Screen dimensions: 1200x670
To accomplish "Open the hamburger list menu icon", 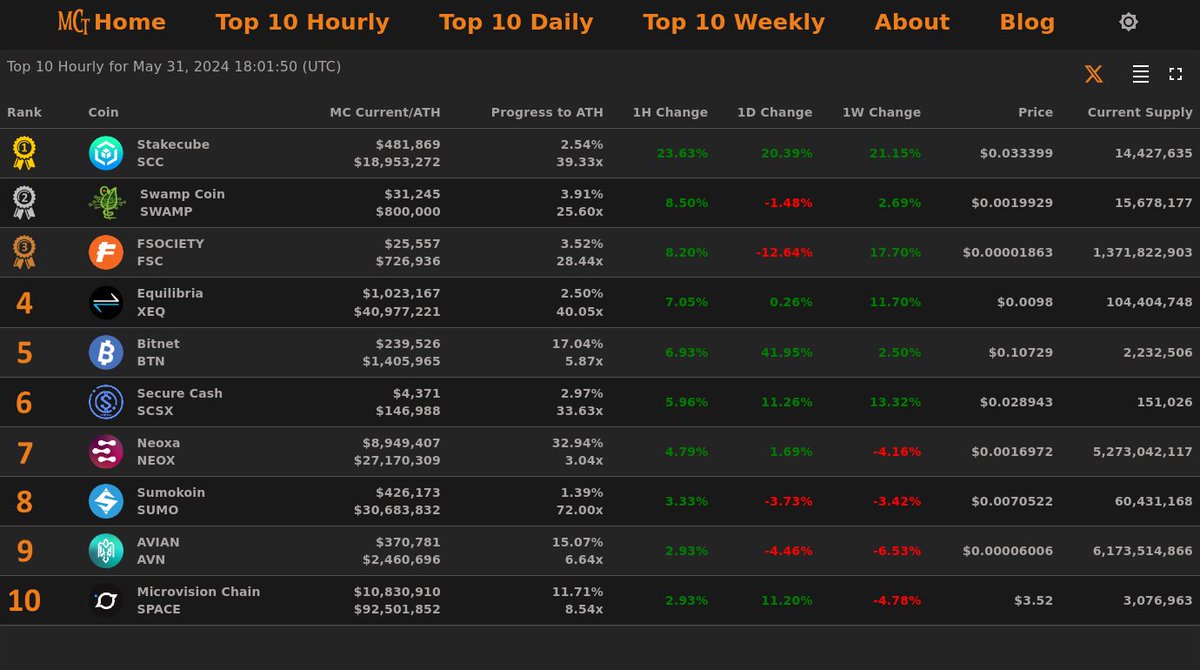I will click(1140, 74).
